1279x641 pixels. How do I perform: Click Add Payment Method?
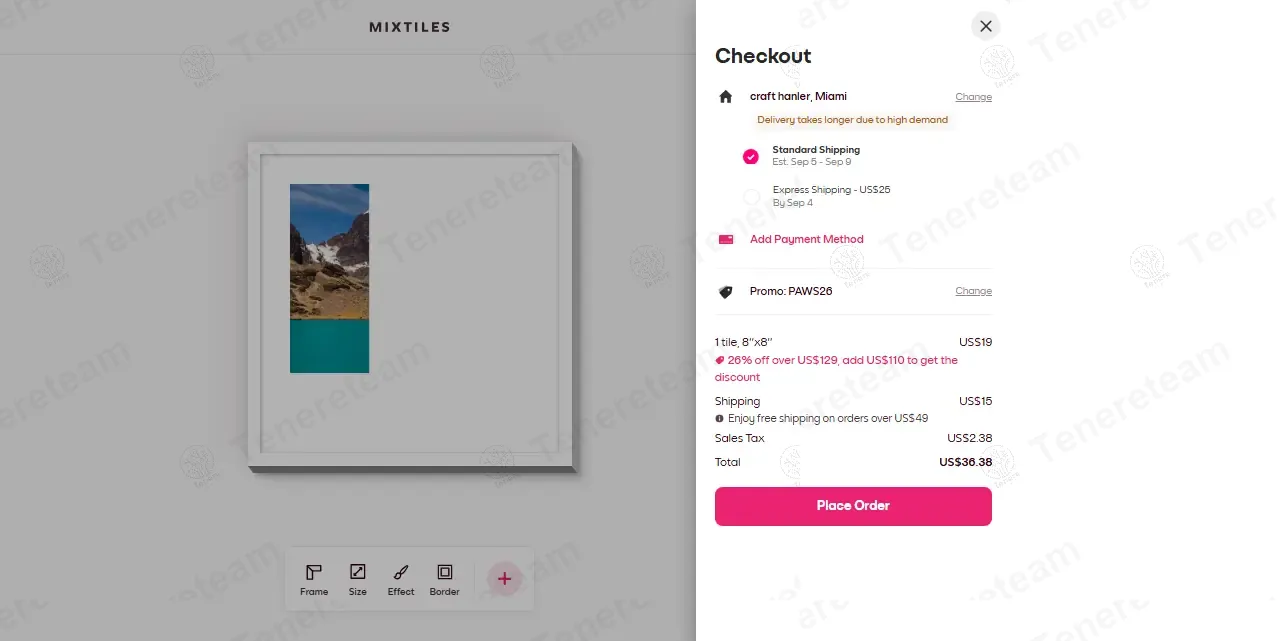807,239
